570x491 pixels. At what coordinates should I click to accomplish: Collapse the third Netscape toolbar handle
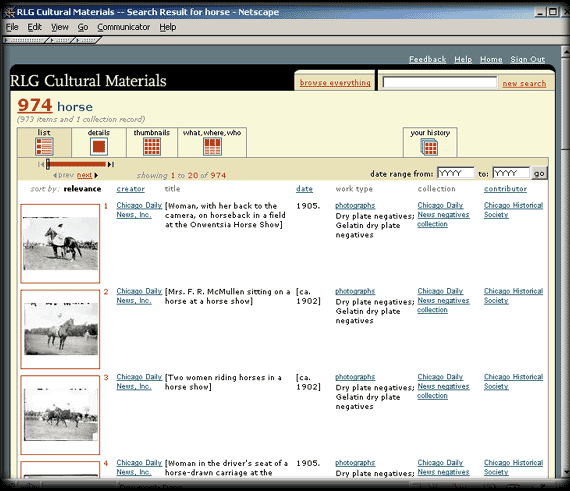86,40
